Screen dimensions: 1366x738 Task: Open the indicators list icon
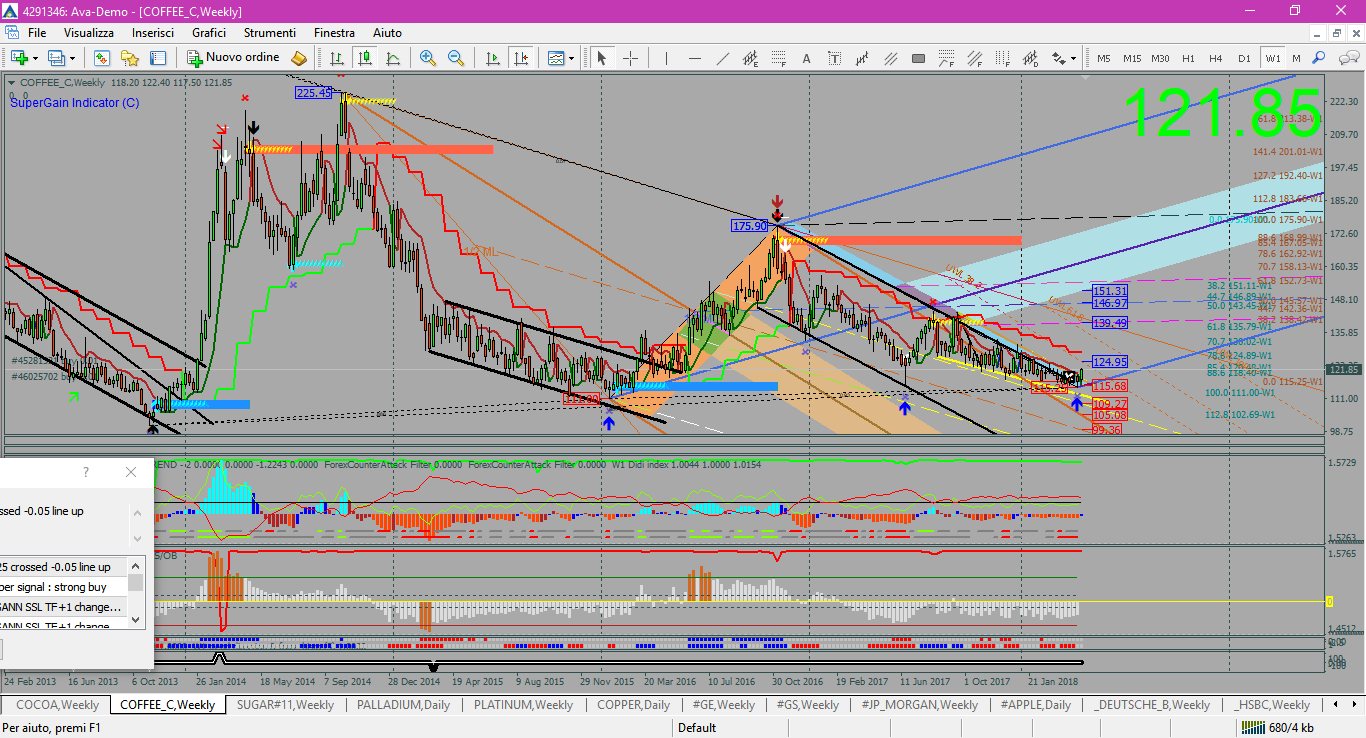coord(556,58)
